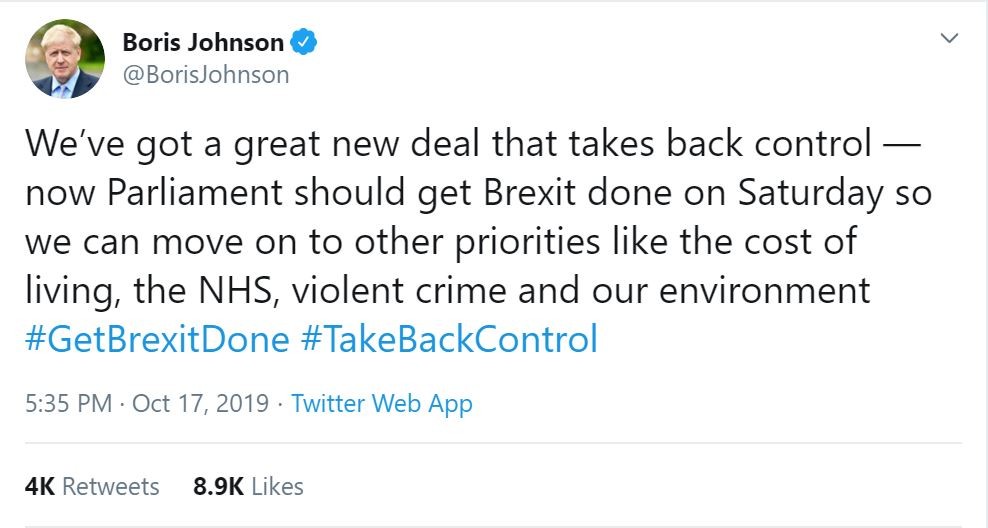Click the Boris Johnson display name

pyautogui.click(x=203, y=43)
